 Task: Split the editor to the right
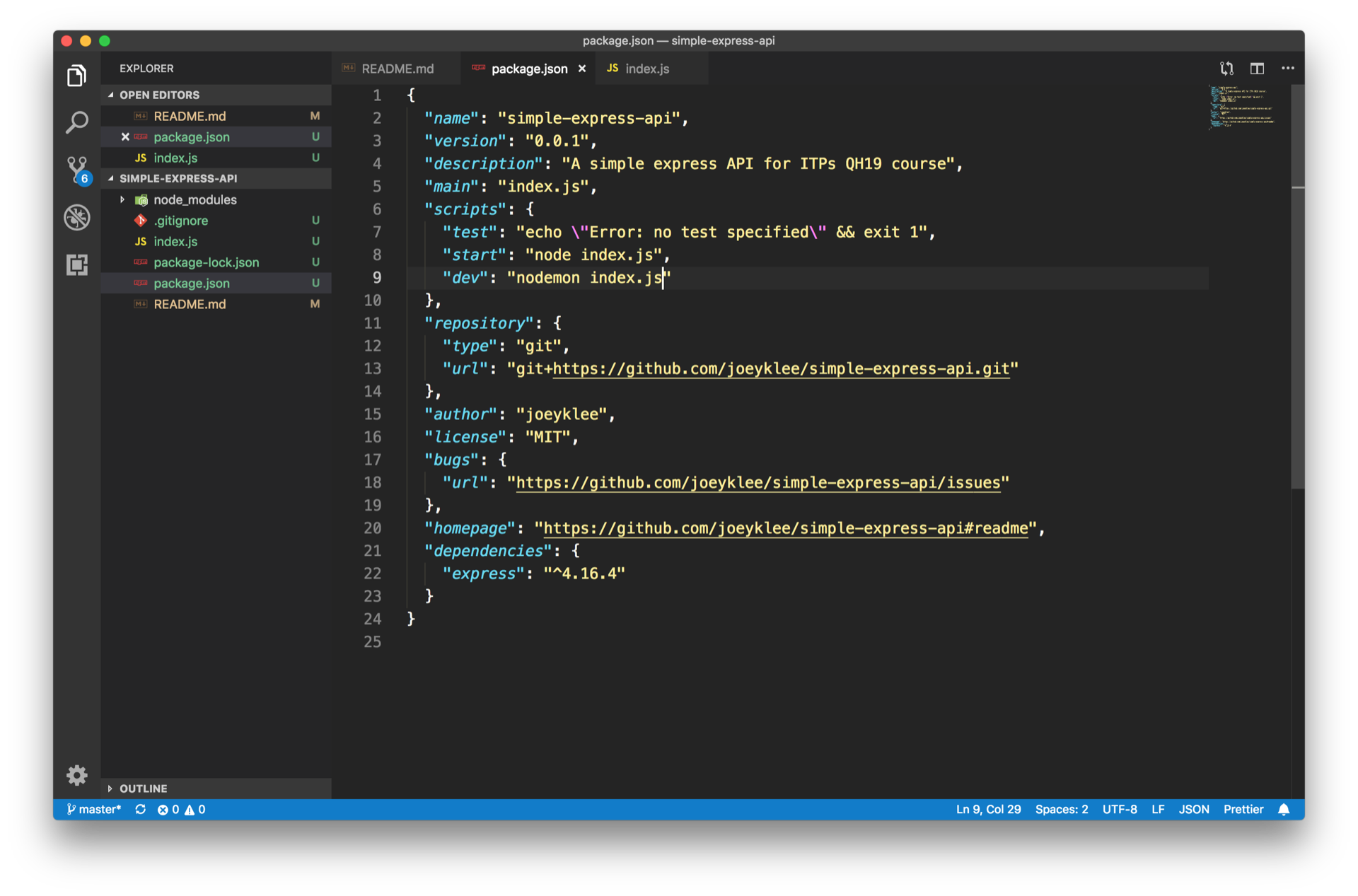[1257, 69]
